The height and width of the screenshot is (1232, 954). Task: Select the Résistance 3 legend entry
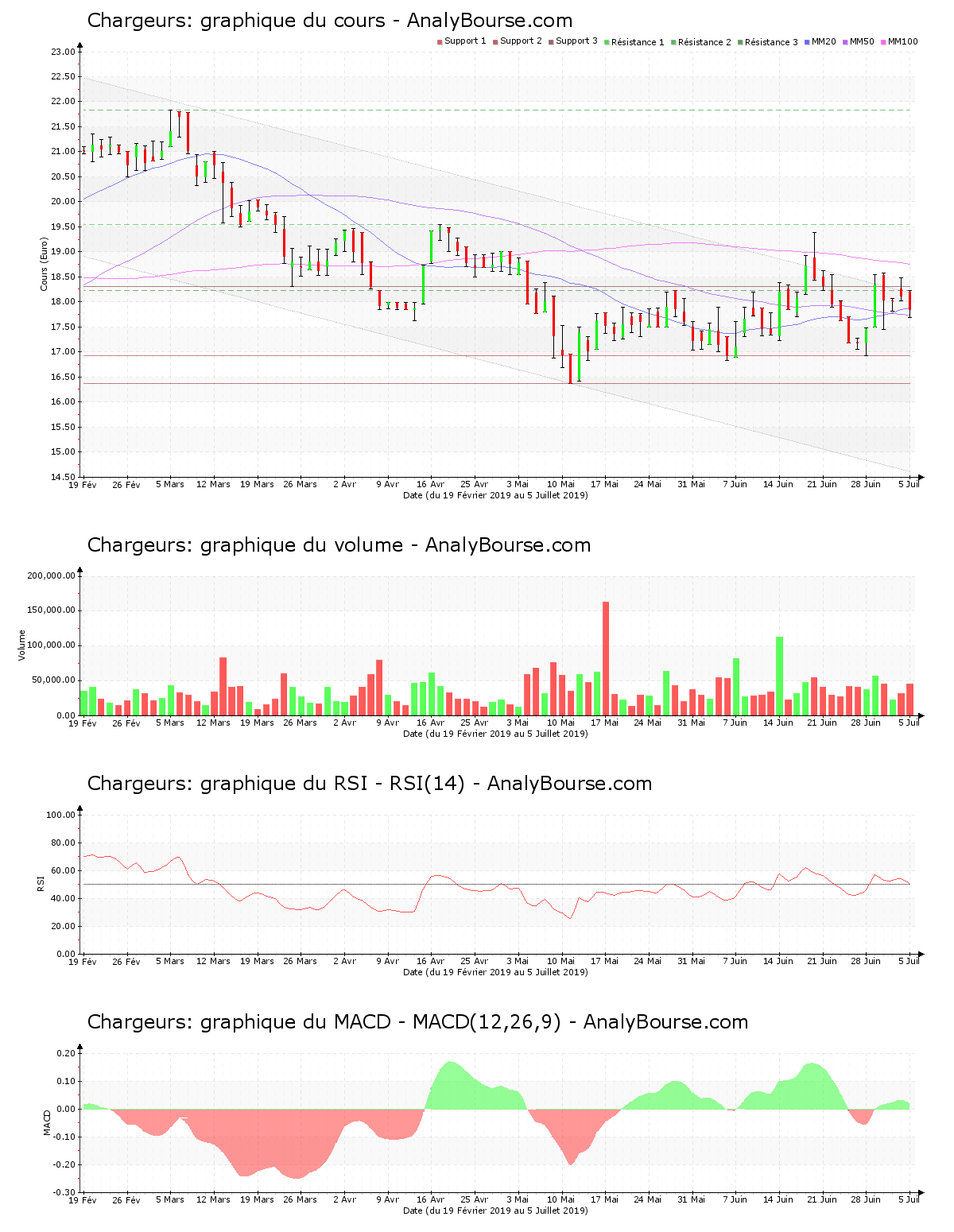(x=768, y=41)
